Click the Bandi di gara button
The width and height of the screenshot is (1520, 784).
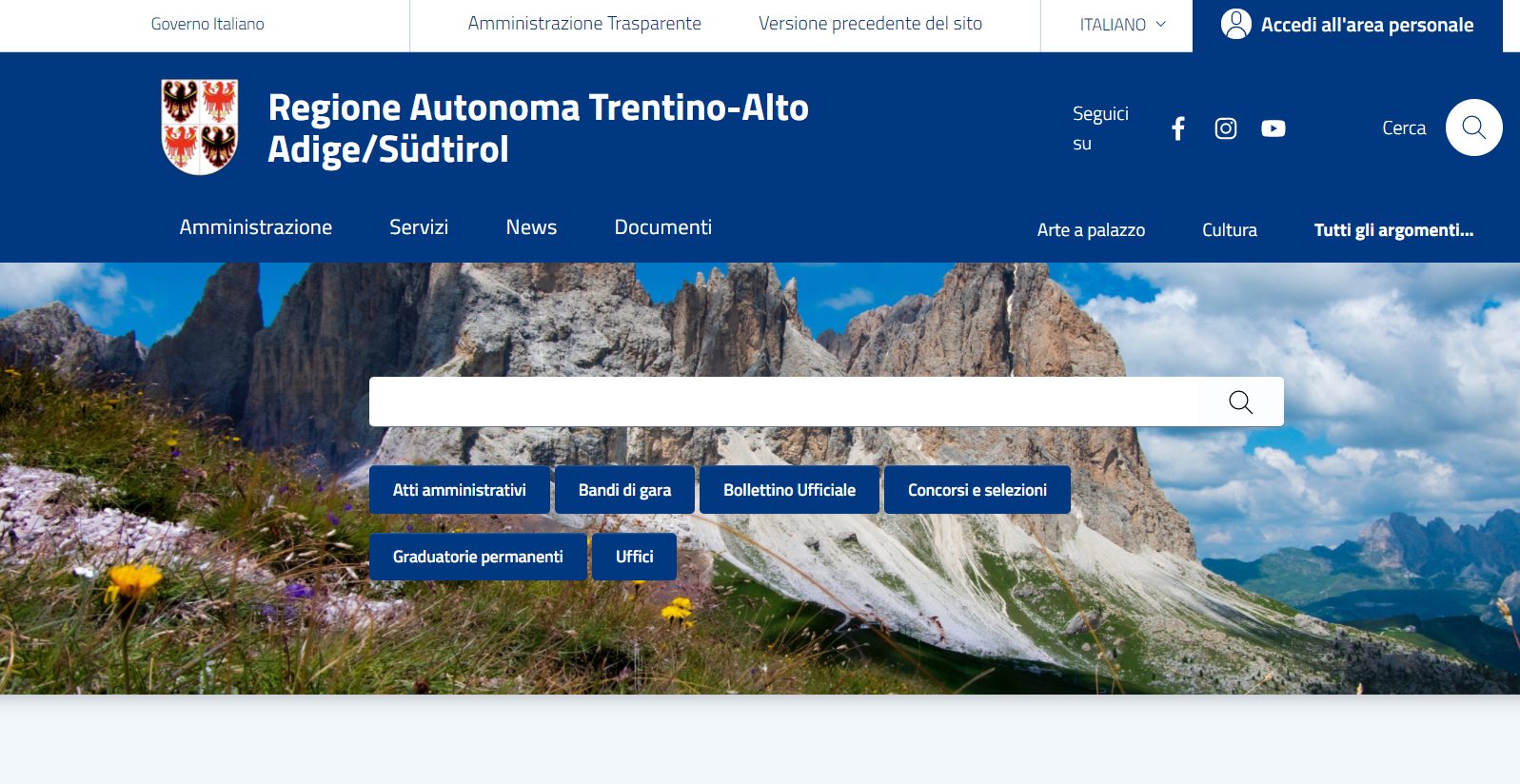[624, 490]
